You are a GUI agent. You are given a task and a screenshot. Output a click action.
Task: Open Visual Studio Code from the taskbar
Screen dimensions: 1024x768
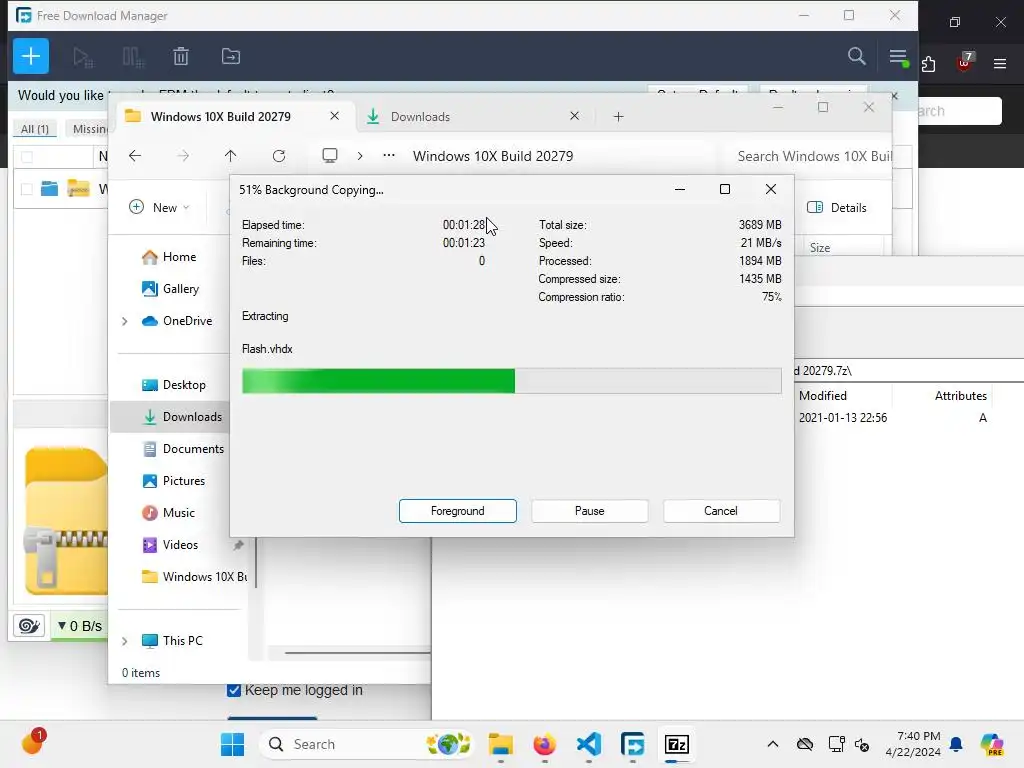point(589,744)
